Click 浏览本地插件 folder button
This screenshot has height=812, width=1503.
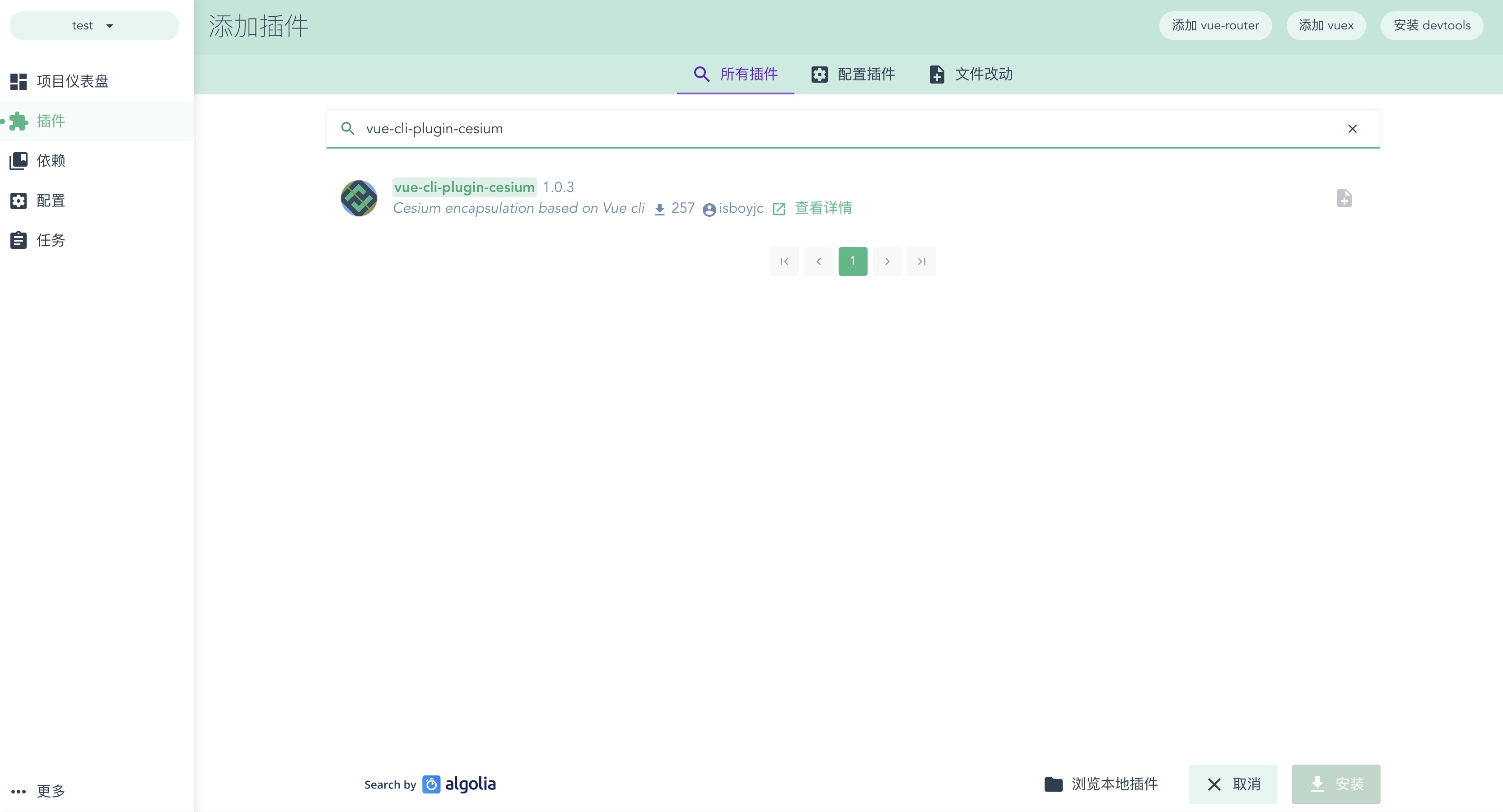point(1101,784)
